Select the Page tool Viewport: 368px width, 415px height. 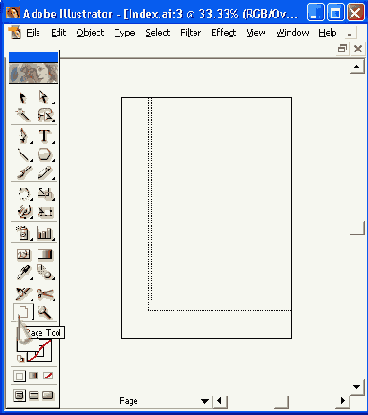coord(23,312)
